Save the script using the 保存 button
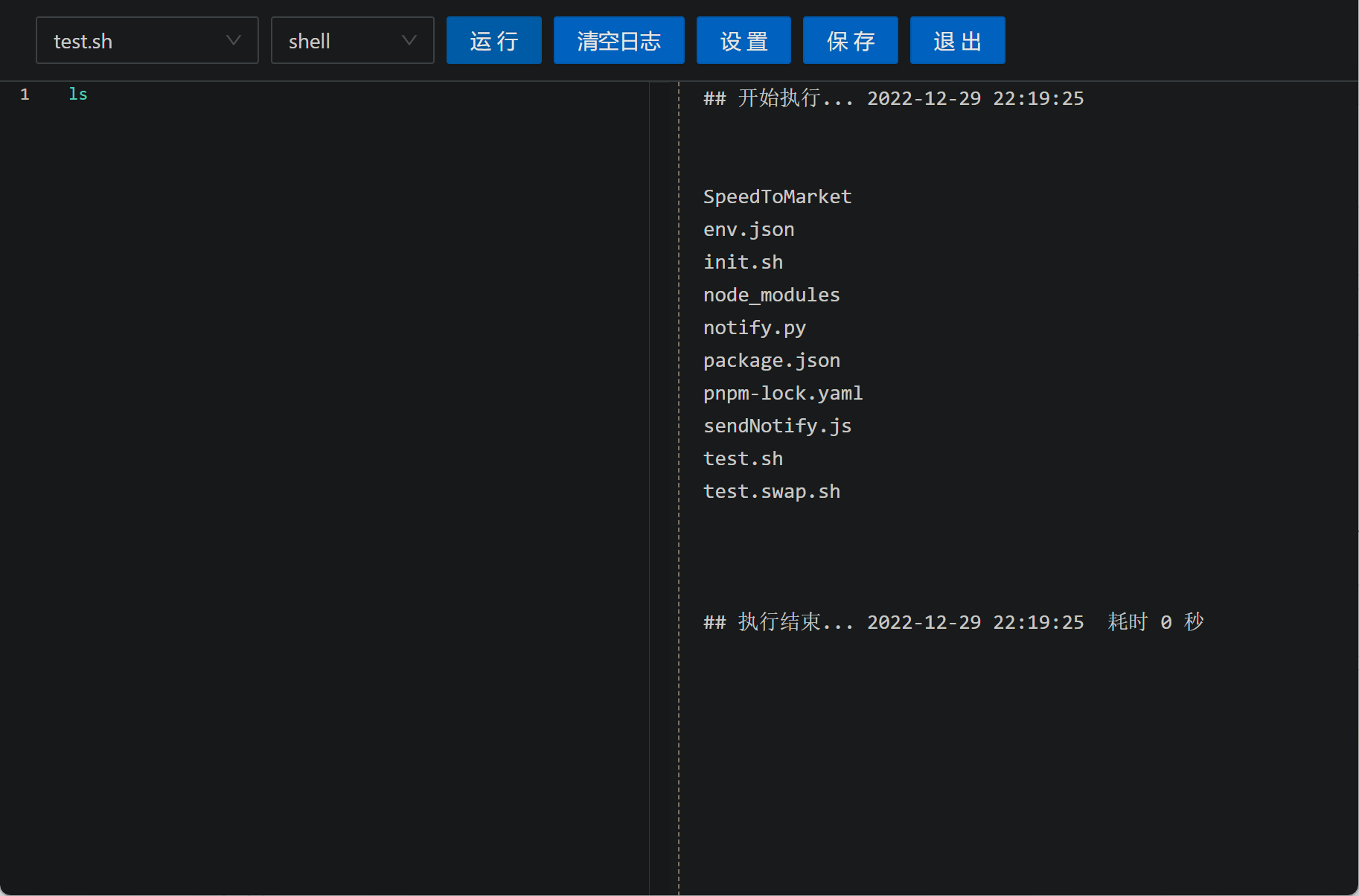 pos(850,40)
